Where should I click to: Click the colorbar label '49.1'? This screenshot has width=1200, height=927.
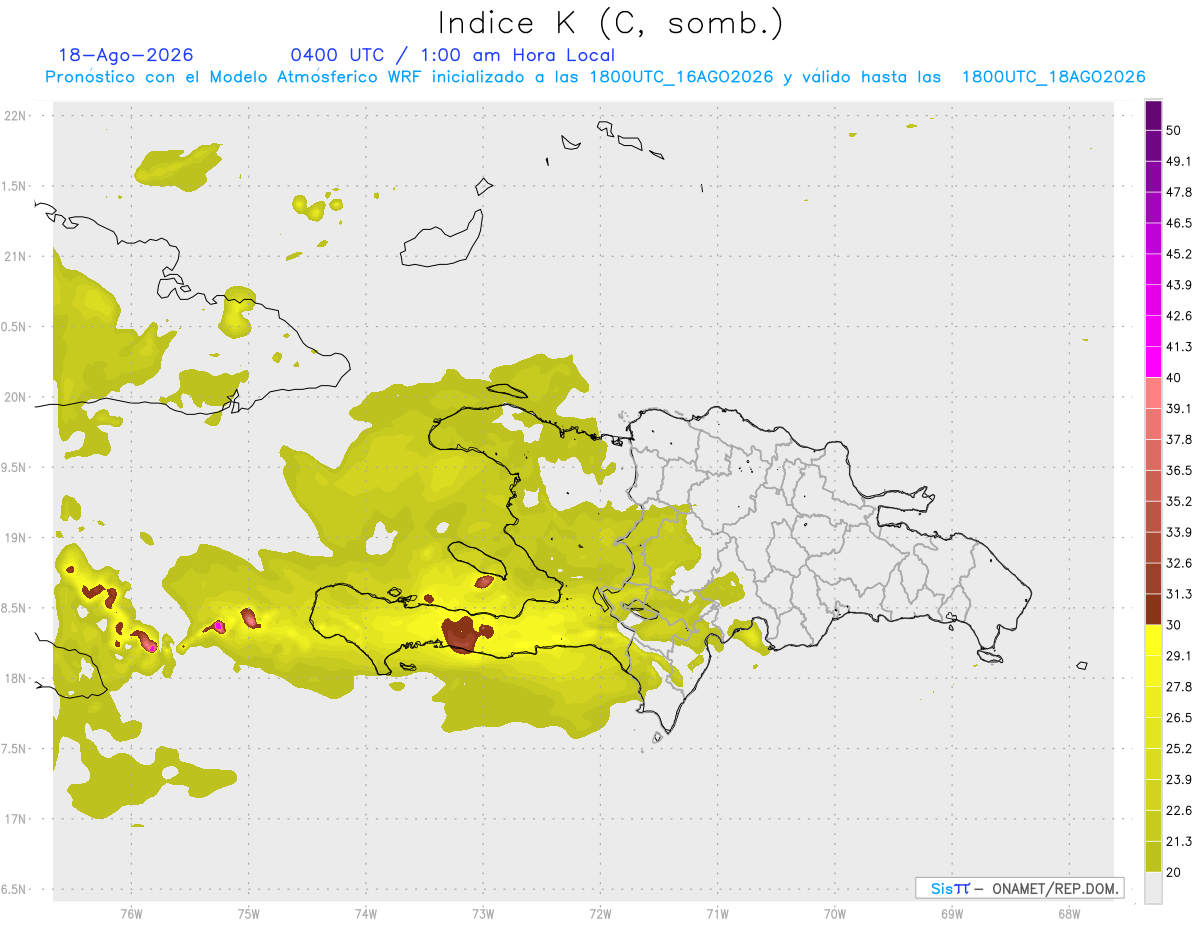click(x=1179, y=162)
